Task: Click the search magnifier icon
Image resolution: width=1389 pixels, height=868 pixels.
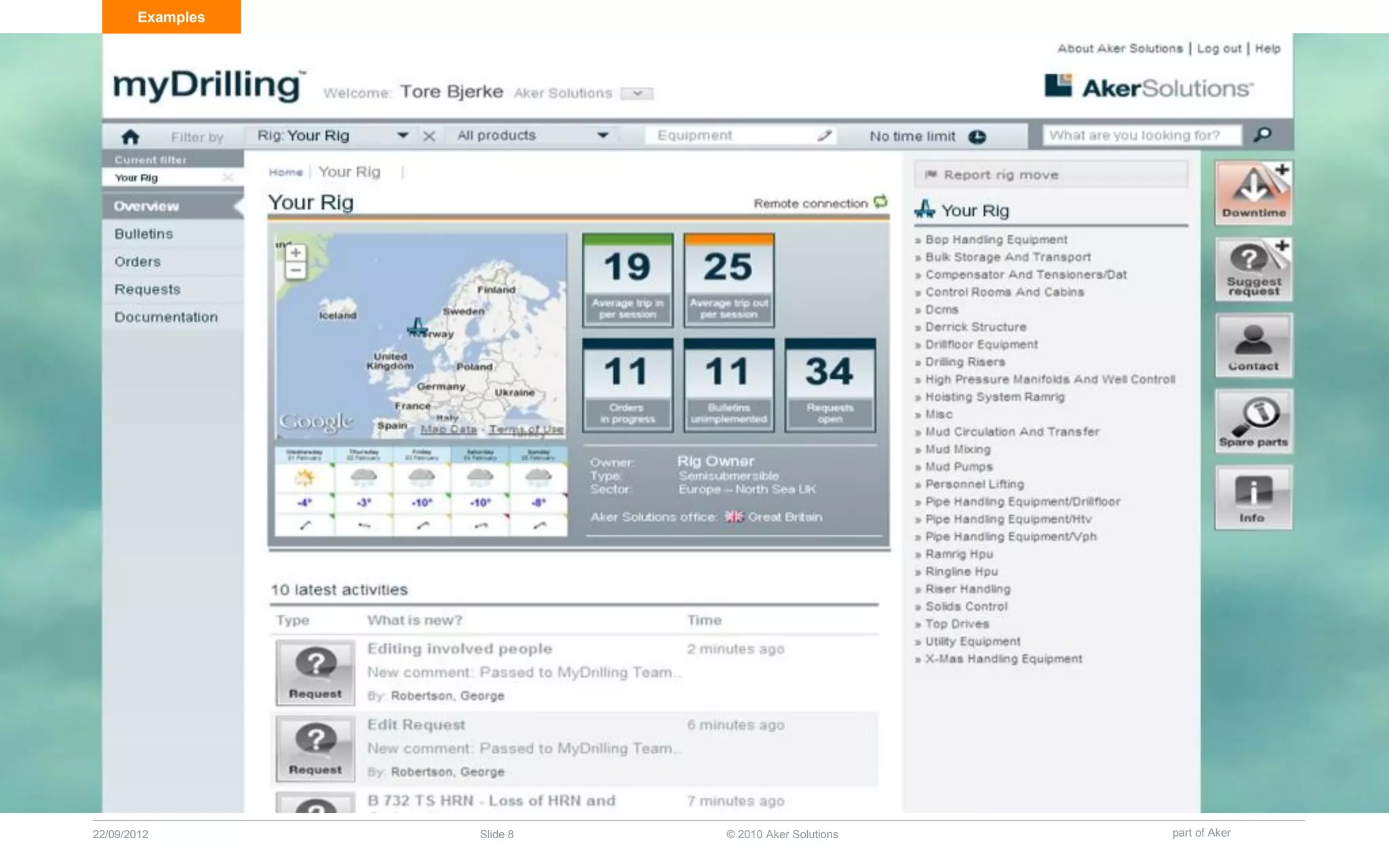Action: pyautogui.click(x=1262, y=135)
